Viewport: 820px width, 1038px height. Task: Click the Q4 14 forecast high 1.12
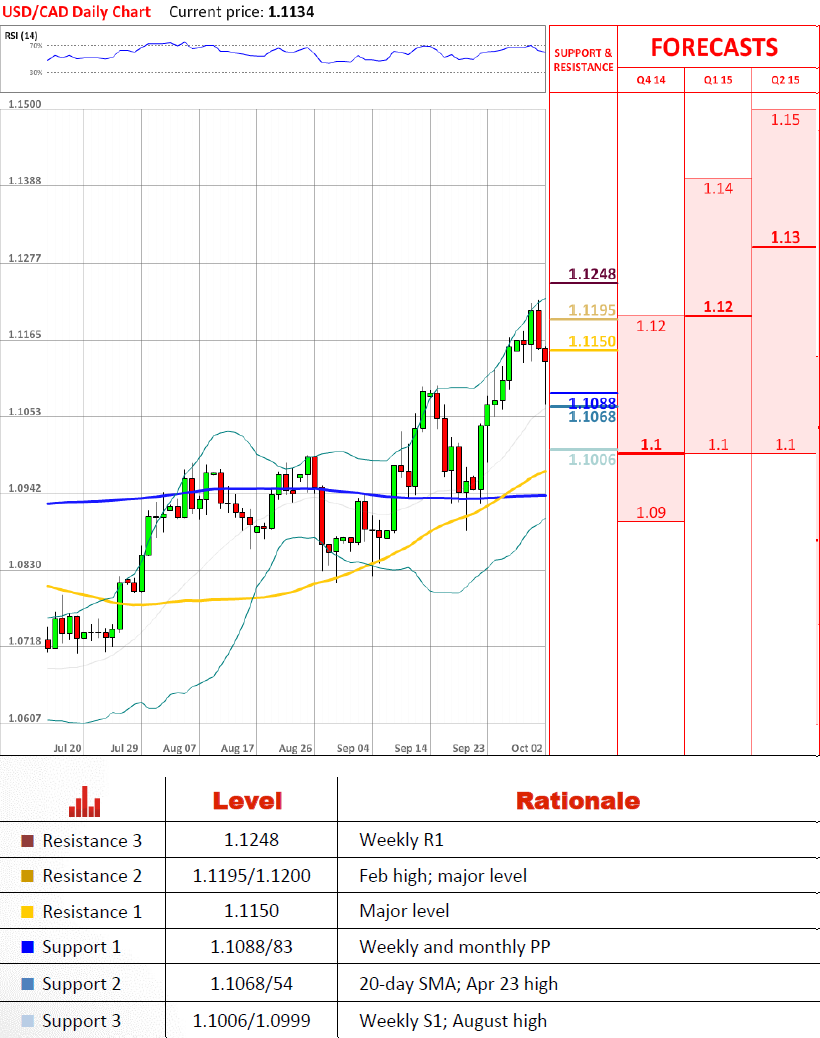click(x=651, y=326)
